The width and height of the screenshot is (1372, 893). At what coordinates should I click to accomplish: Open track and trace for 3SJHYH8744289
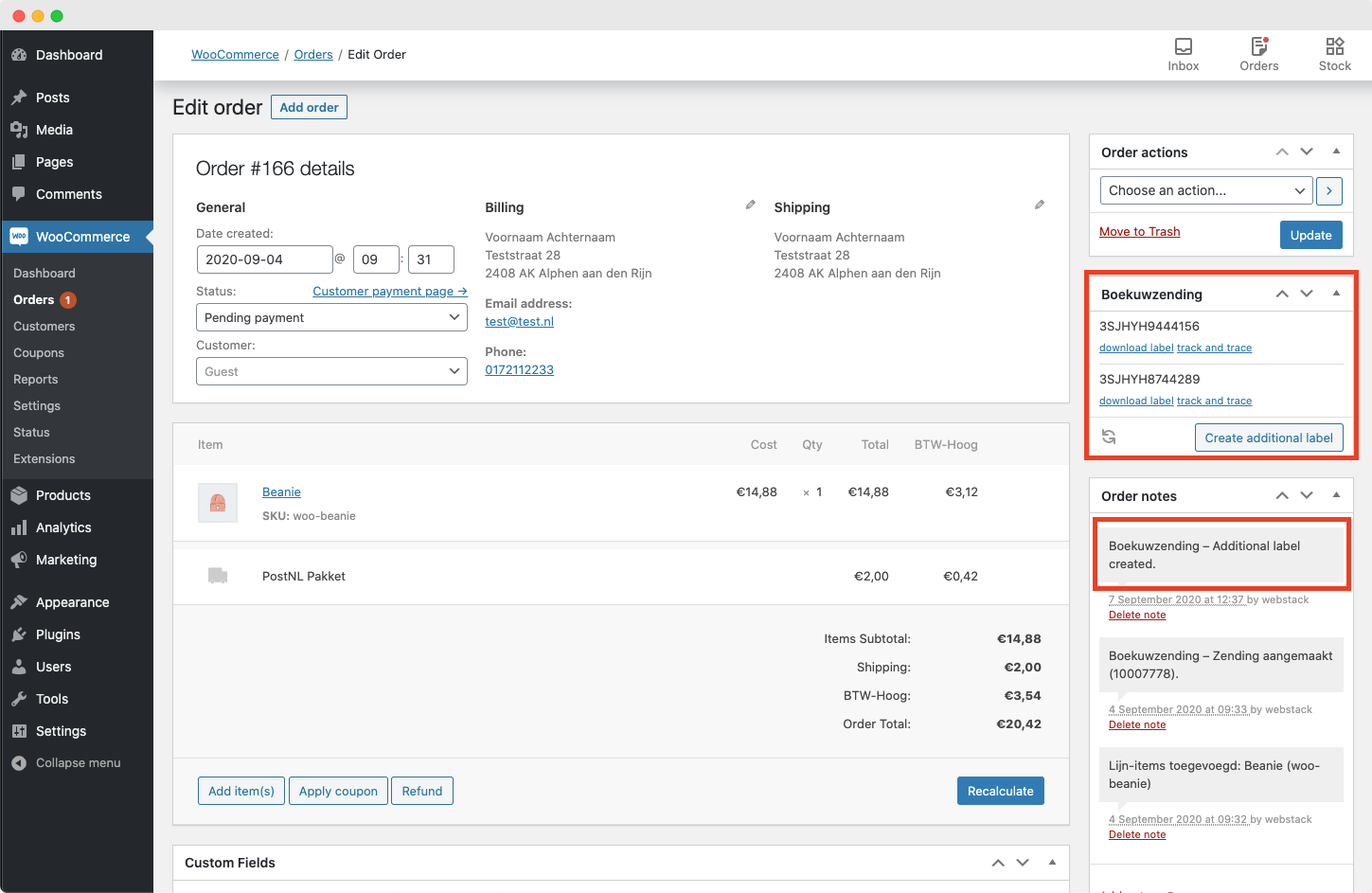1214,401
